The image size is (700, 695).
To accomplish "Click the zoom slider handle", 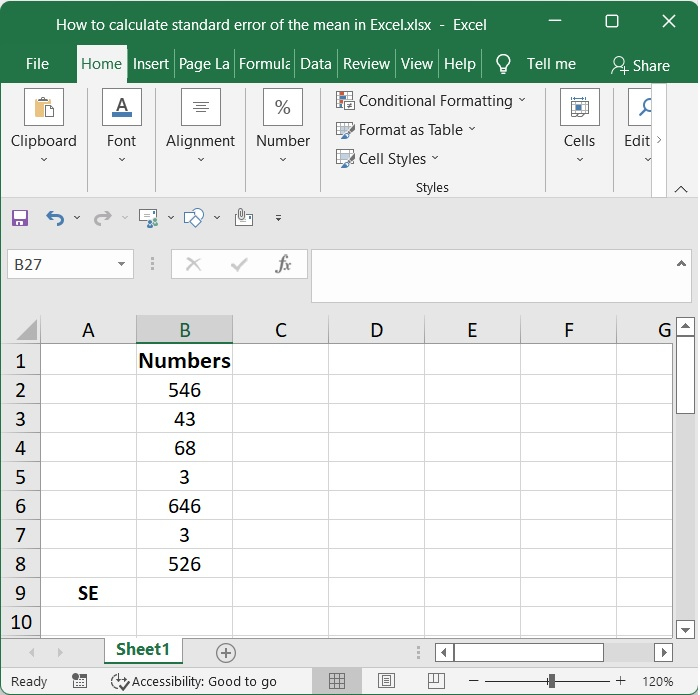I will pos(550,681).
